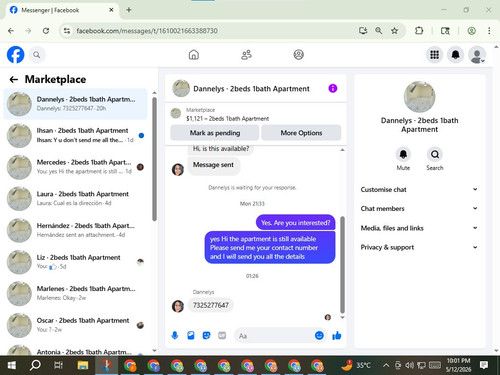Click the chat messages scrollbar
500x375 pixels.
pyautogui.click(x=342, y=265)
